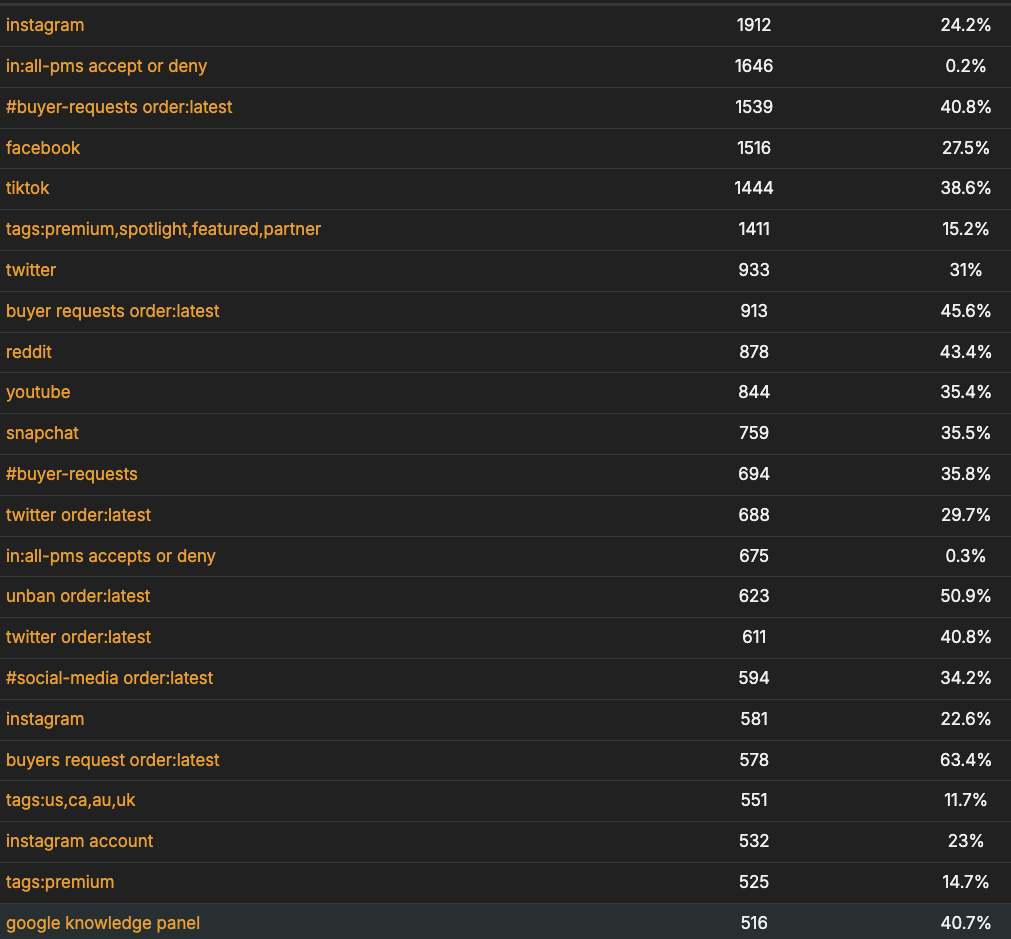The width and height of the screenshot is (1011, 939).
Task: Click the 'reddit' search term link
Action: pyautogui.click(x=29, y=352)
